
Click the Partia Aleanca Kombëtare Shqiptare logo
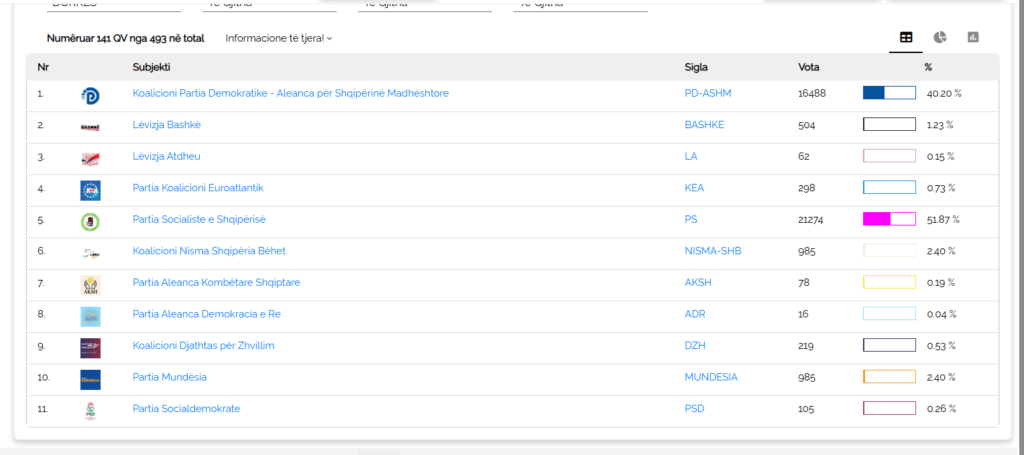90,285
